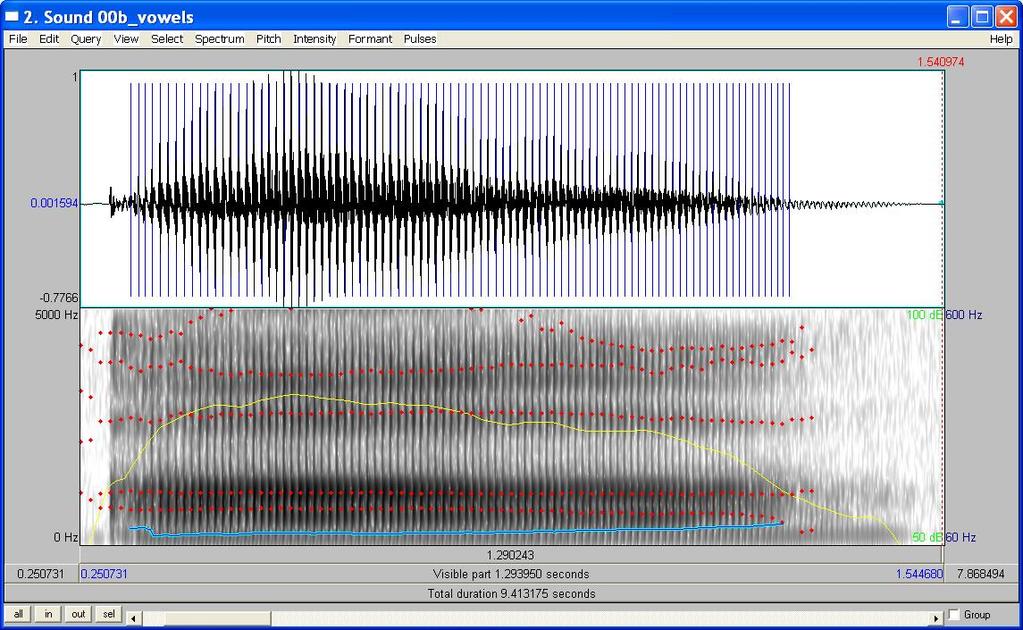1023x630 pixels.
Task: Click the 0.001594 amplitude value
Action: (x=54, y=203)
